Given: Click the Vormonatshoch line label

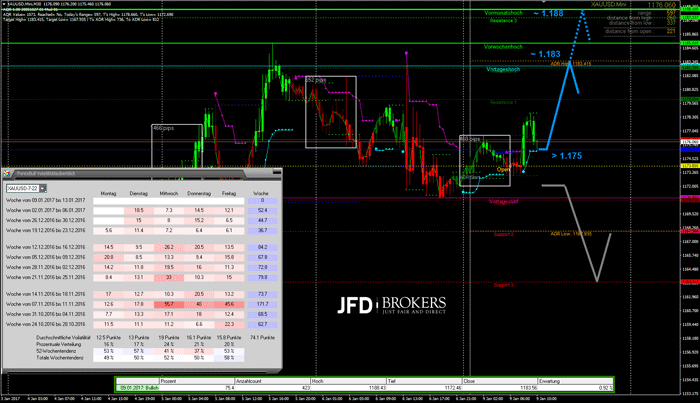Looking at the screenshot, I should 504,13.
